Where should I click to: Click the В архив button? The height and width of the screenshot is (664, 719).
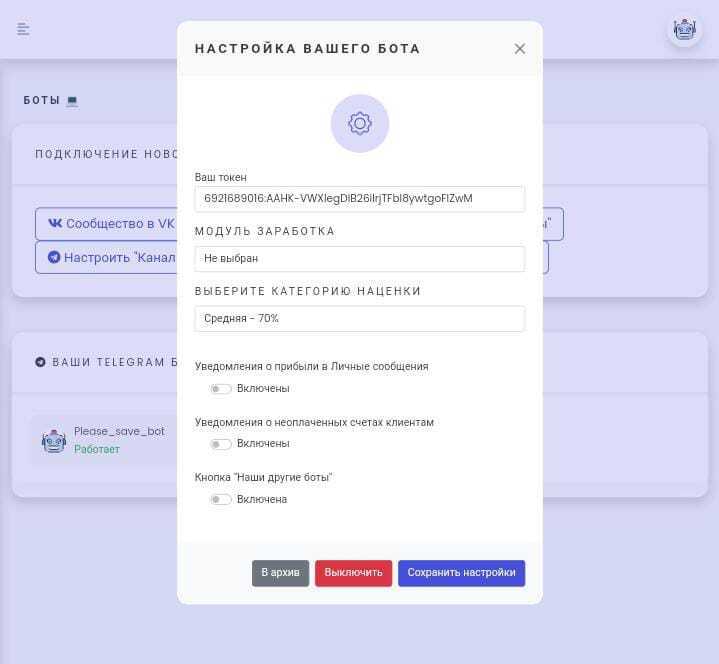280,573
